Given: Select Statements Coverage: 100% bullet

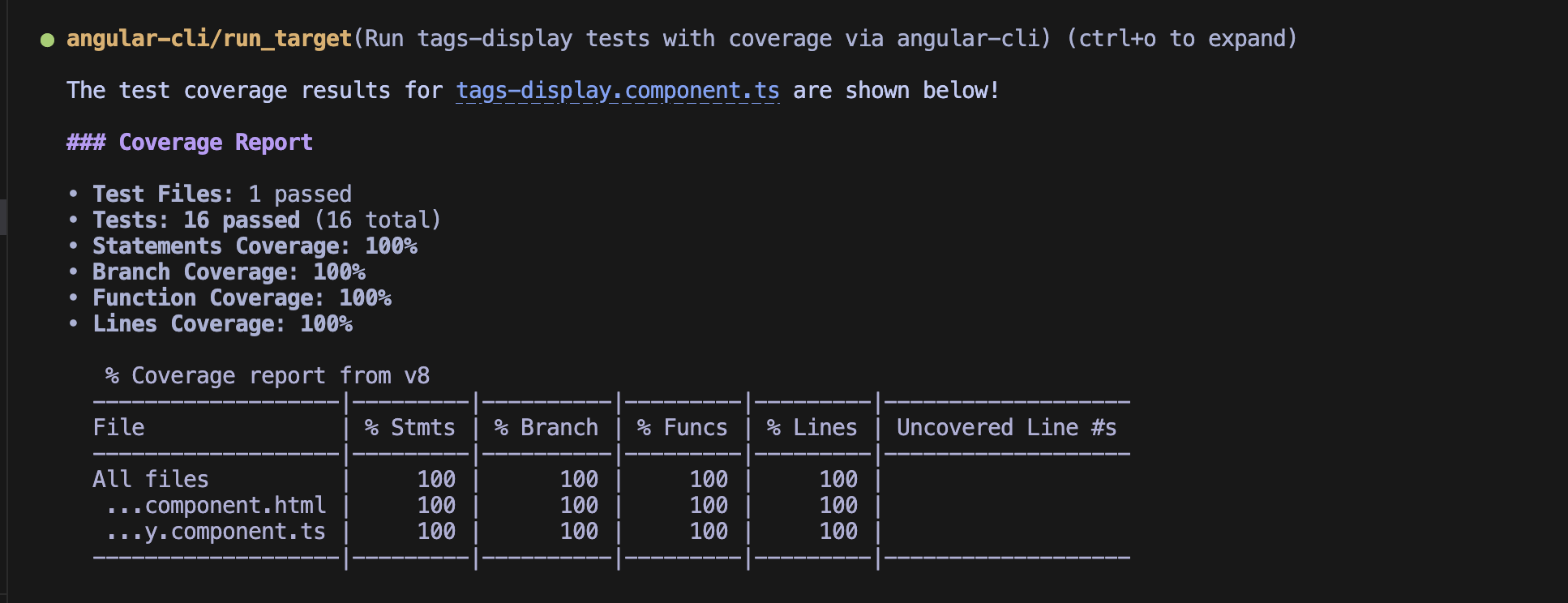Looking at the screenshot, I should (255, 246).
